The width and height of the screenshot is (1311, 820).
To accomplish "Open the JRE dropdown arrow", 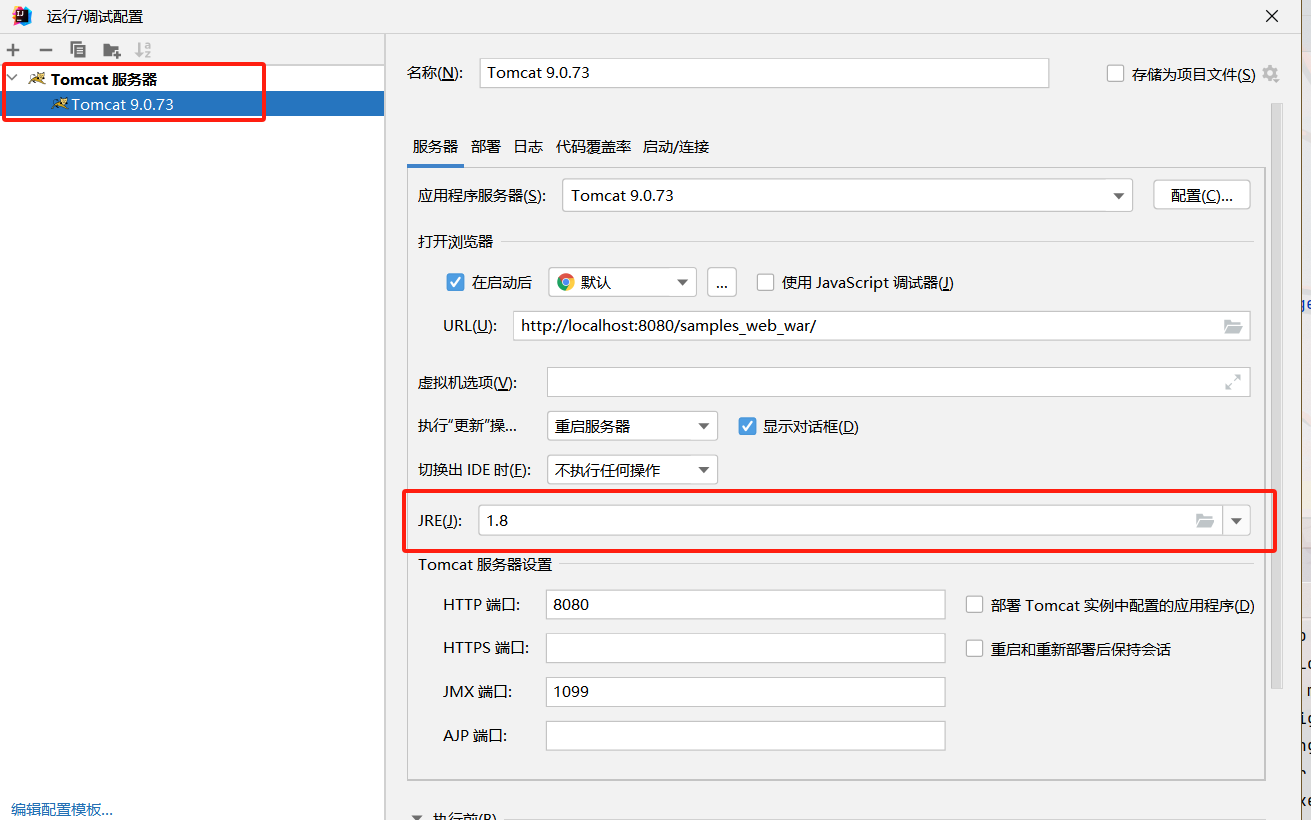I will coord(1237,520).
